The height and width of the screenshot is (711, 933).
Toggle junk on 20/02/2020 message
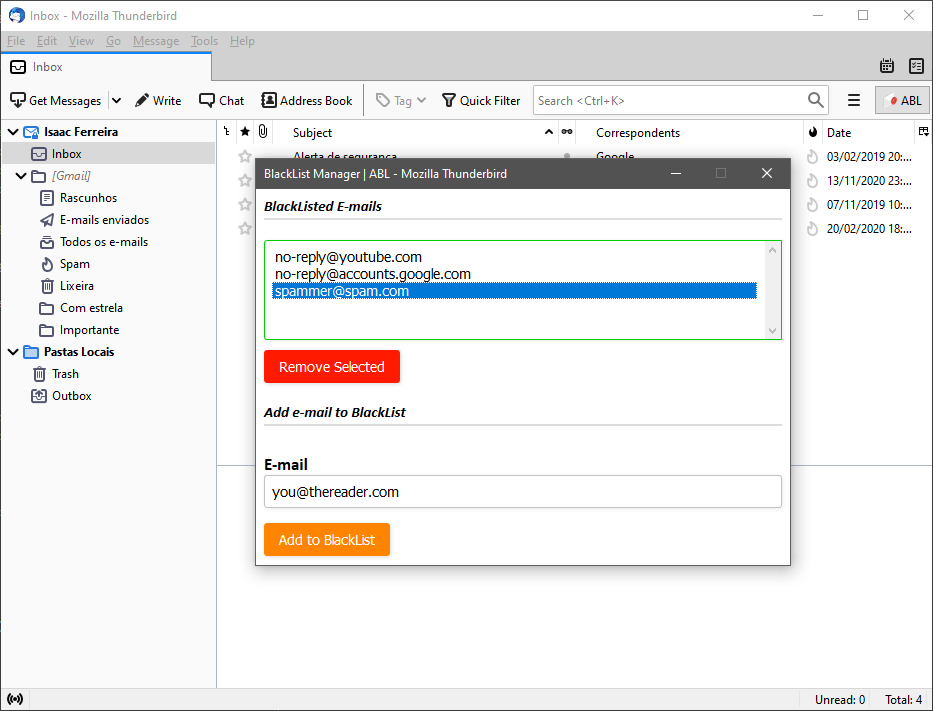[x=812, y=228]
